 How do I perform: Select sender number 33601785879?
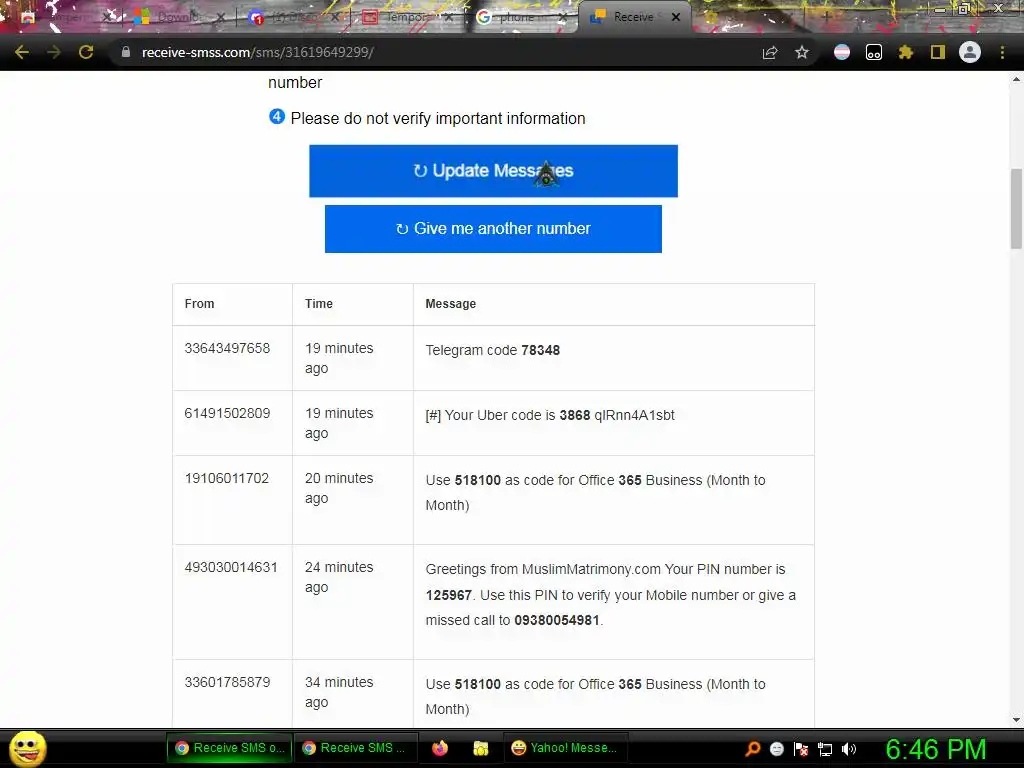coord(227,682)
